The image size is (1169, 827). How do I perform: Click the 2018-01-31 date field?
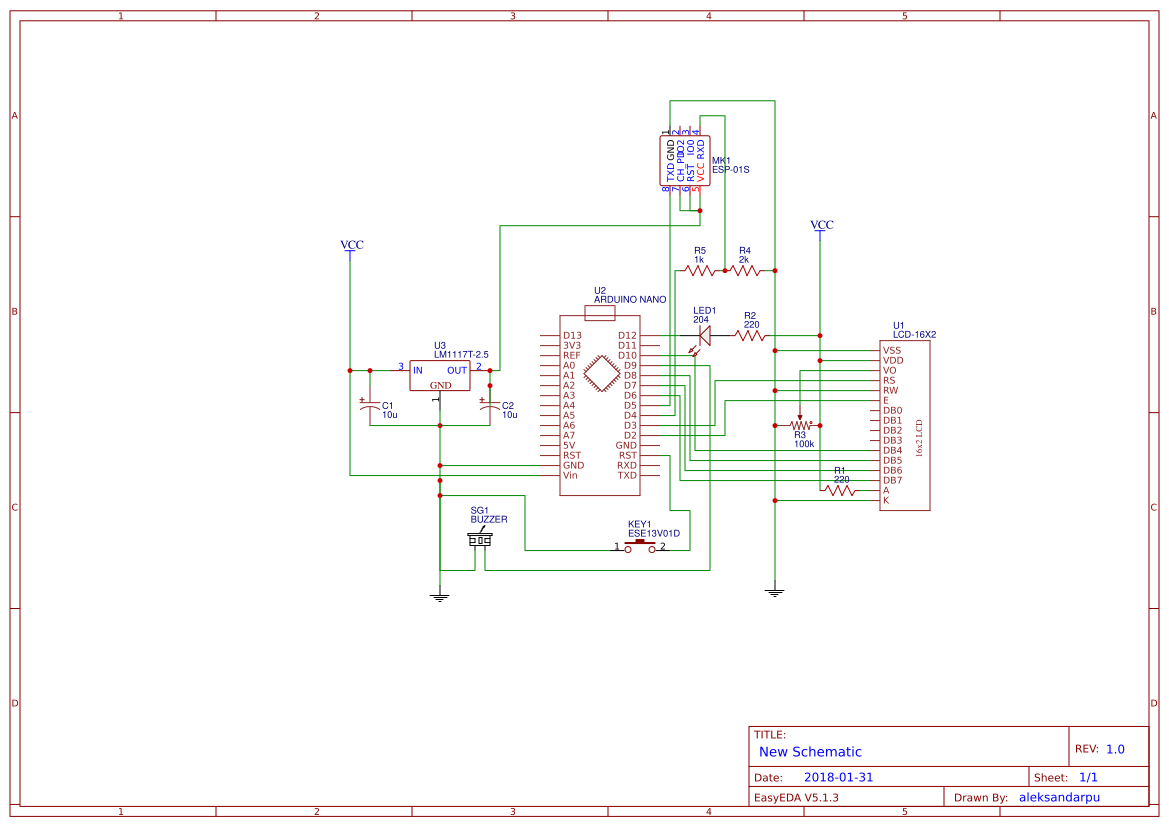coord(839,776)
